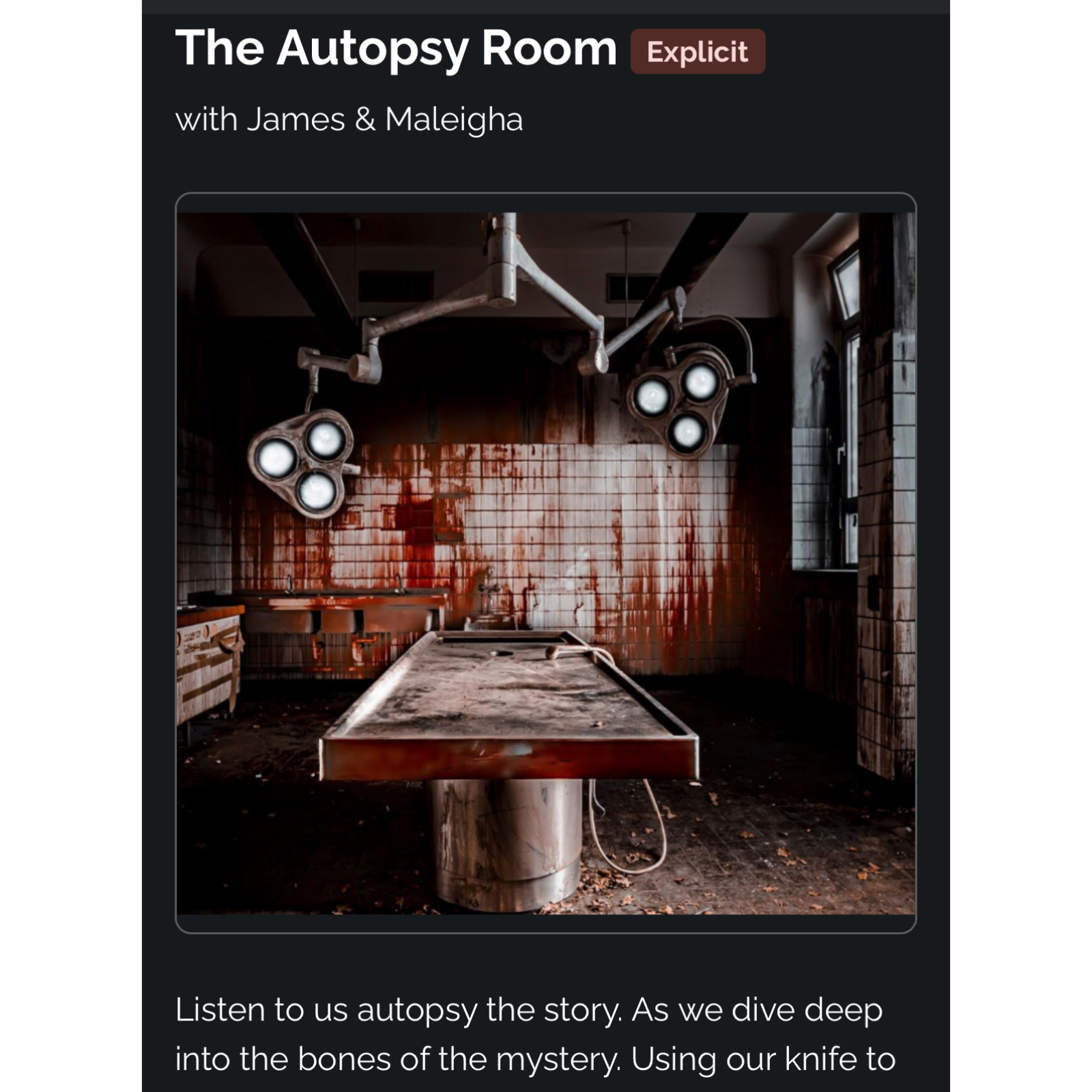1092x1092 pixels.
Task: Open the podcast cover artwork image
Action: [546, 563]
